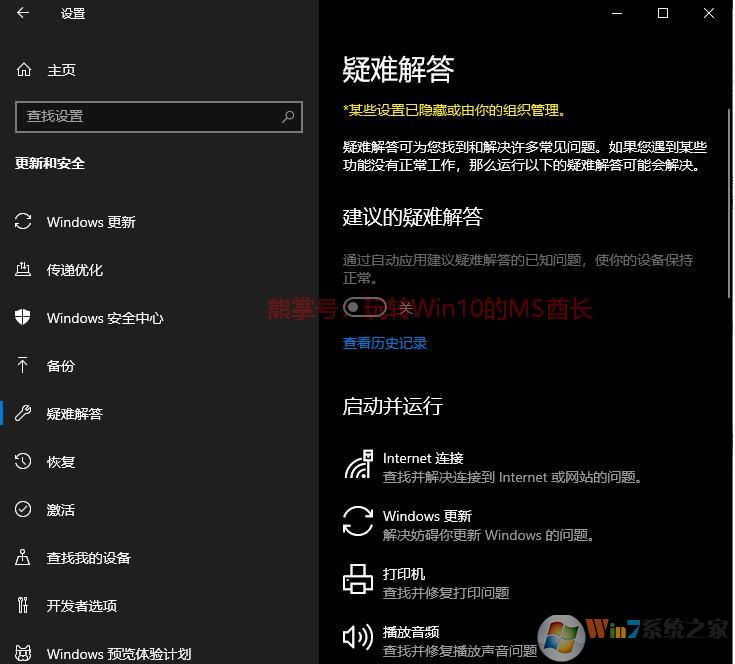The image size is (735, 664).
Task: Click the 激活 checkmark circle icon
Action: tap(22, 509)
